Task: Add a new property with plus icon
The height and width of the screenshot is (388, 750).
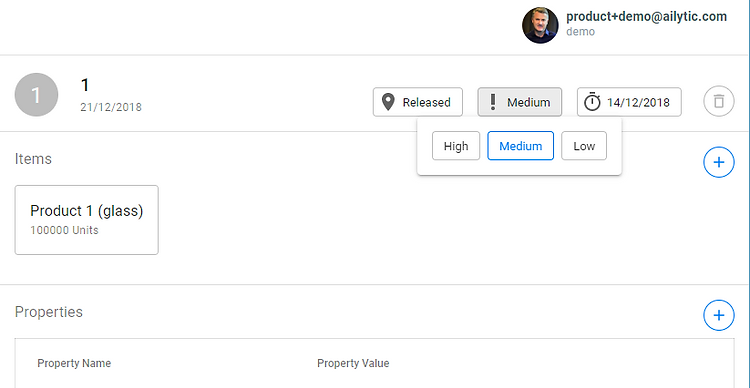Action: [718, 315]
